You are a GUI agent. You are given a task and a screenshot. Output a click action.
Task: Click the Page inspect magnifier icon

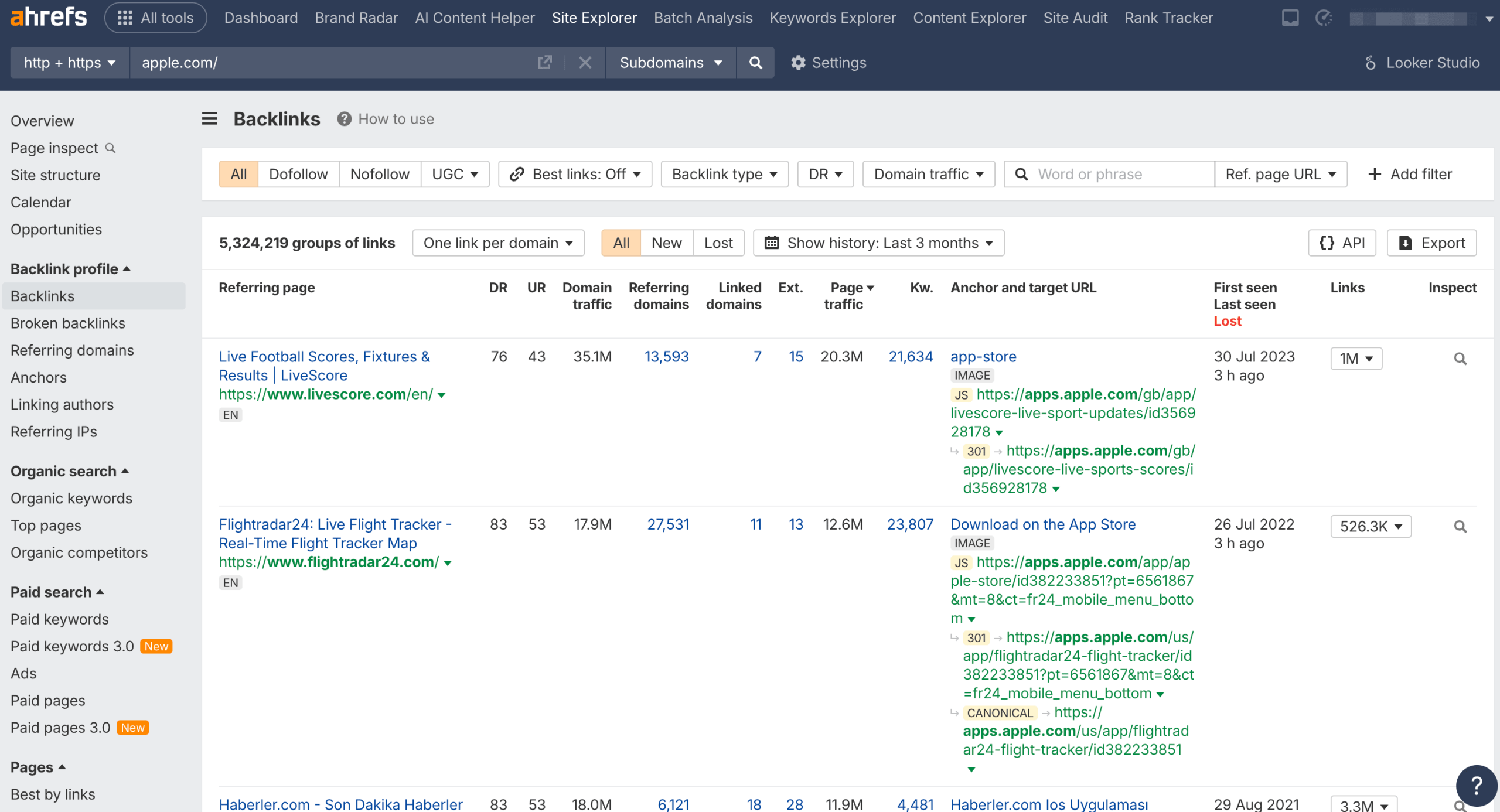(x=110, y=148)
